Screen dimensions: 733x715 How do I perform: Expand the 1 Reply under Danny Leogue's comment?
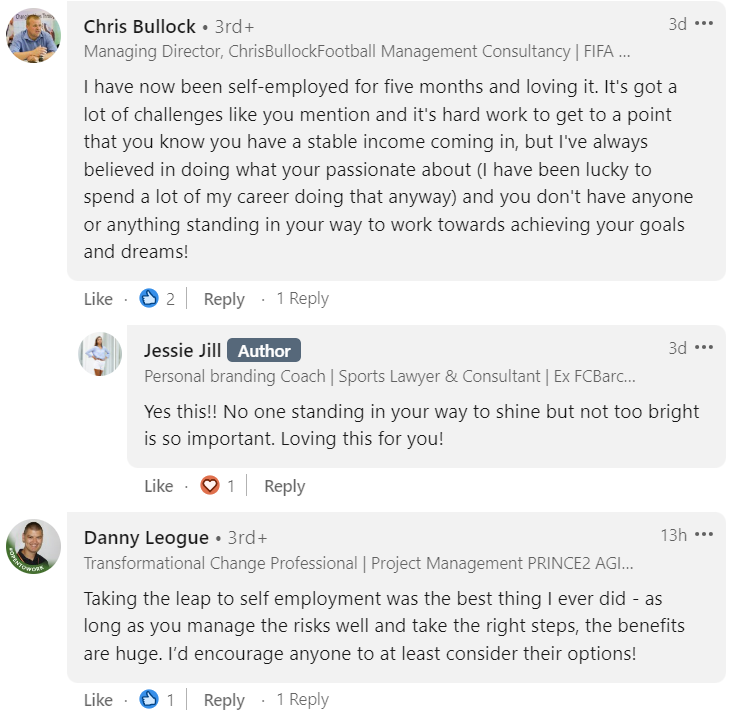tap(302, 700)
